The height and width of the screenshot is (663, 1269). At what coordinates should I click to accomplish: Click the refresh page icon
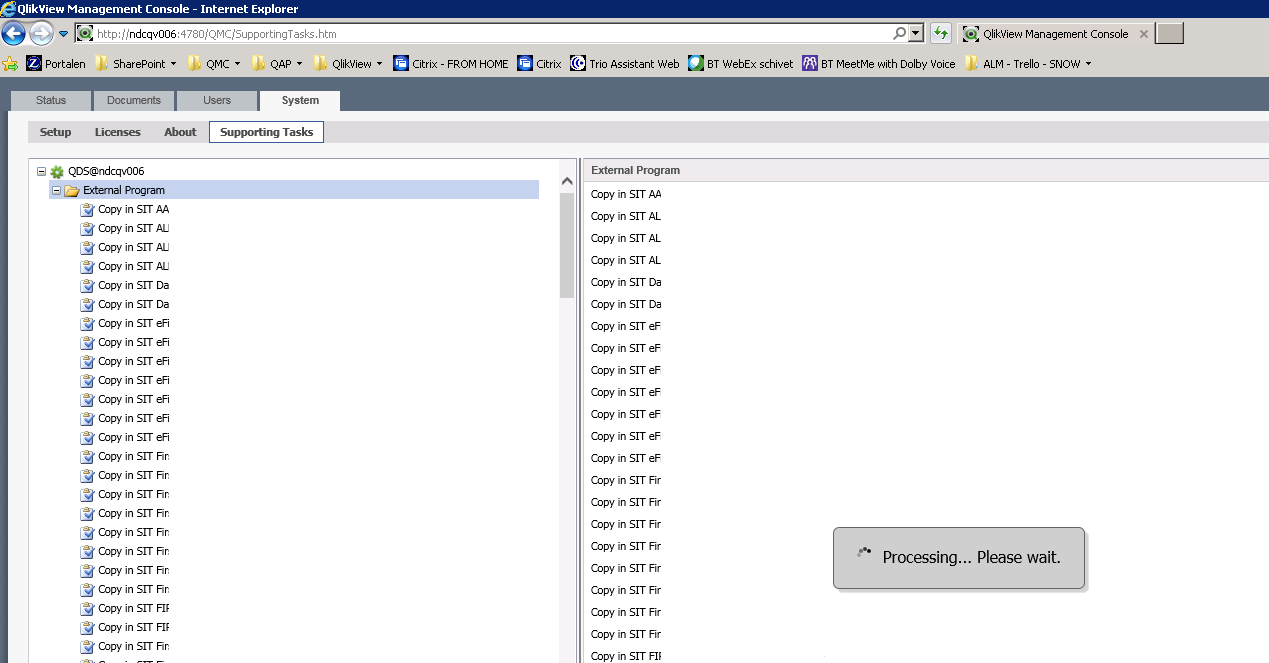(x=940, y=34)
